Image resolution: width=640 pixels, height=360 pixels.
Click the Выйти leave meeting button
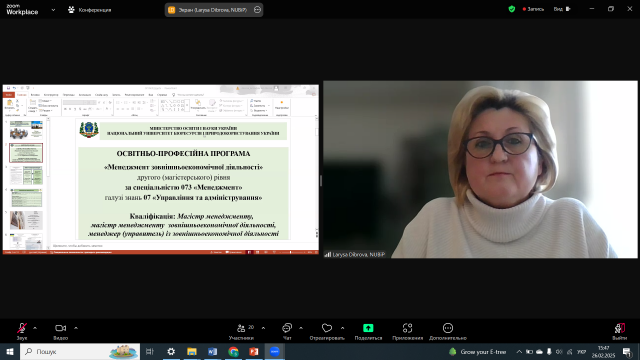tap(620, 331)
